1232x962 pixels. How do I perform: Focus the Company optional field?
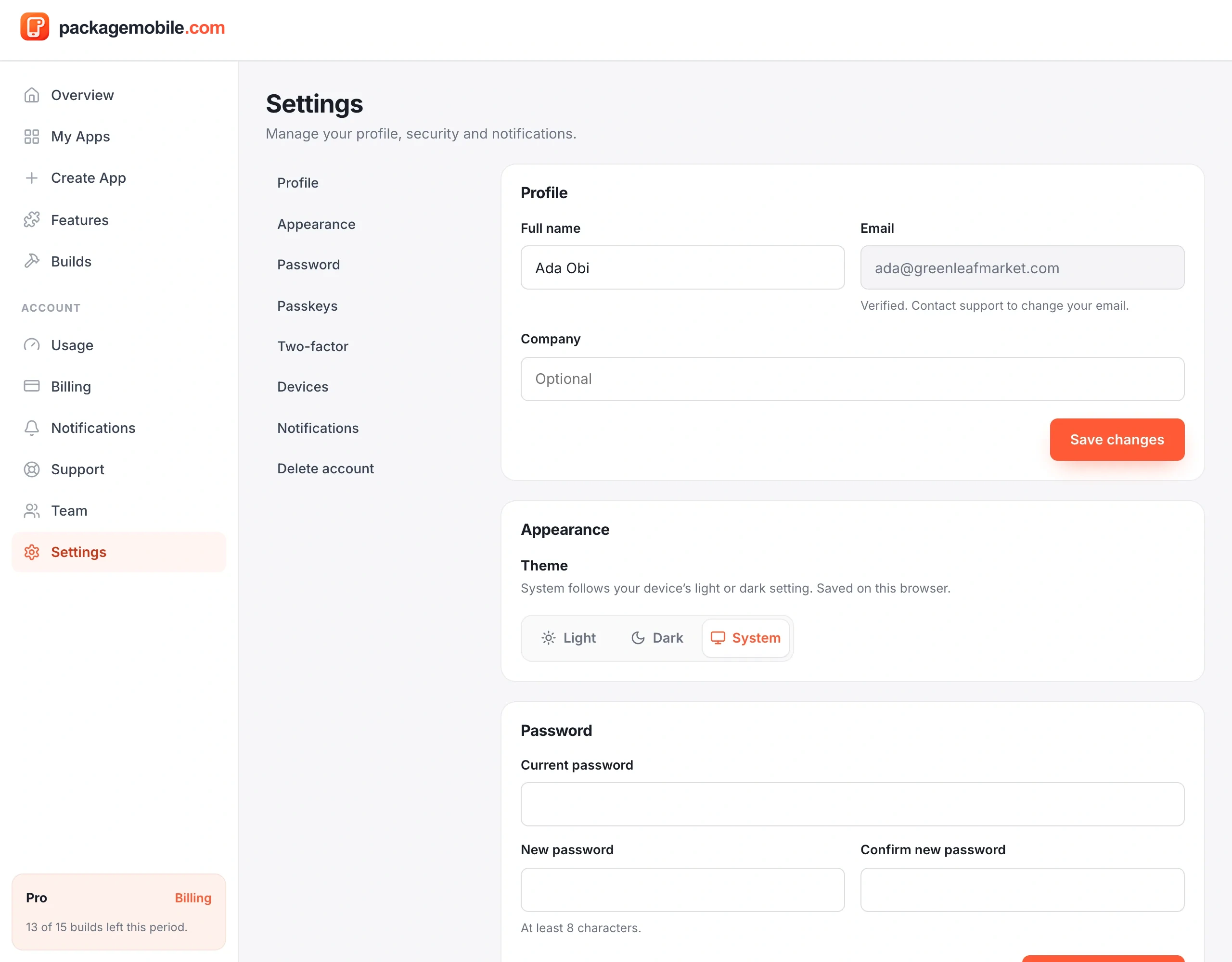[x=852, y=379]
